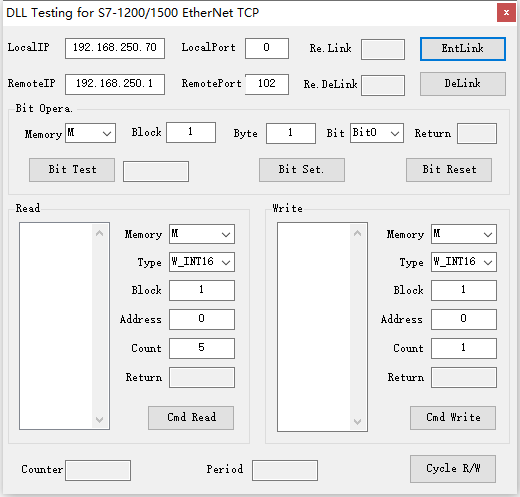The image size is (520, 497).
Task: Click the Cmd Write button
Action: coord(453,418)
